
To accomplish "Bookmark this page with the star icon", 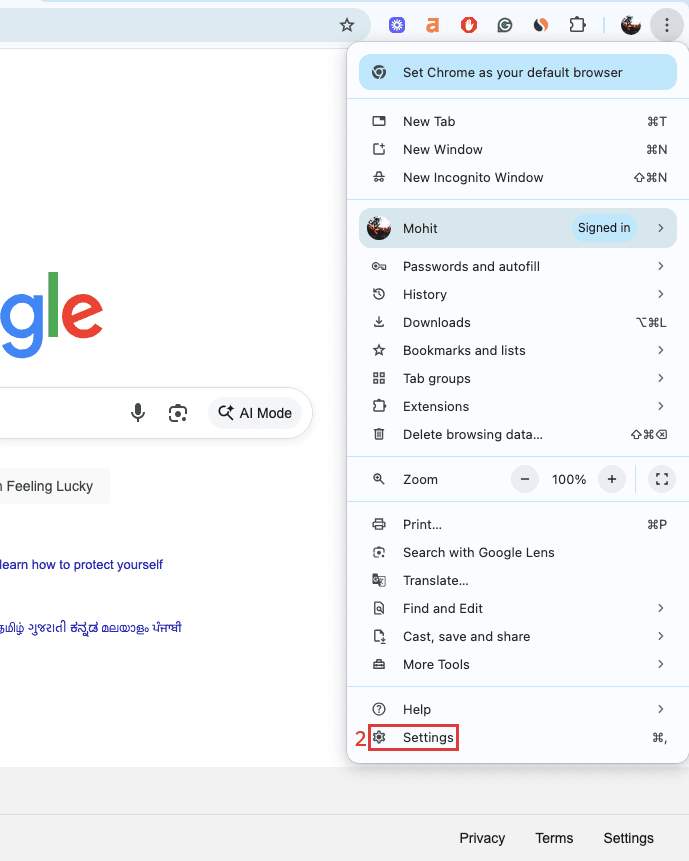I will click(x=347, y=25).
